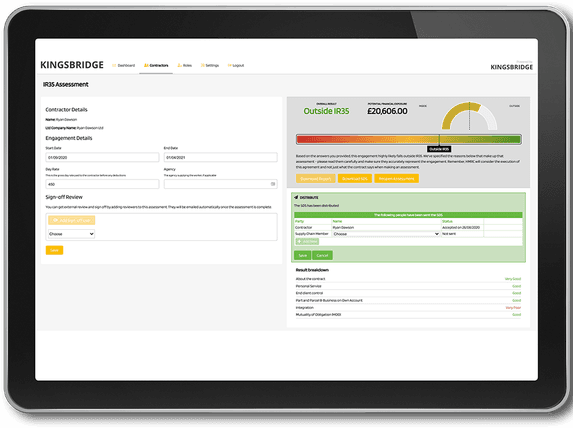Click the small Kingsbridge logo at top right
The height and width of the screenshot is (428, 573).
(x=511, y=67)
